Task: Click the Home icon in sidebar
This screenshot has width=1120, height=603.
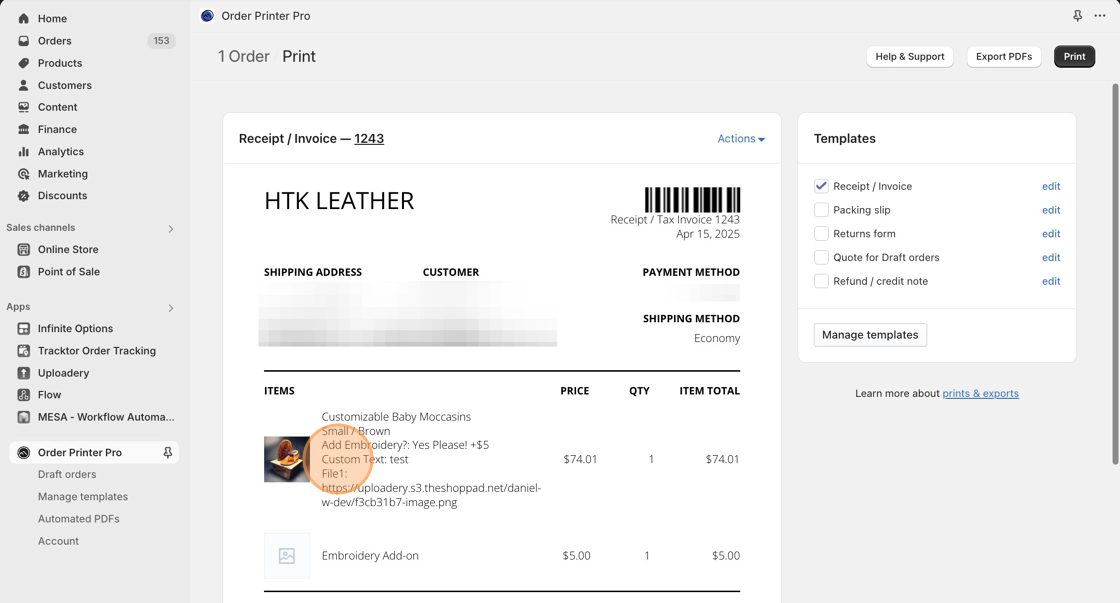Action: click(x=24, y=18)
